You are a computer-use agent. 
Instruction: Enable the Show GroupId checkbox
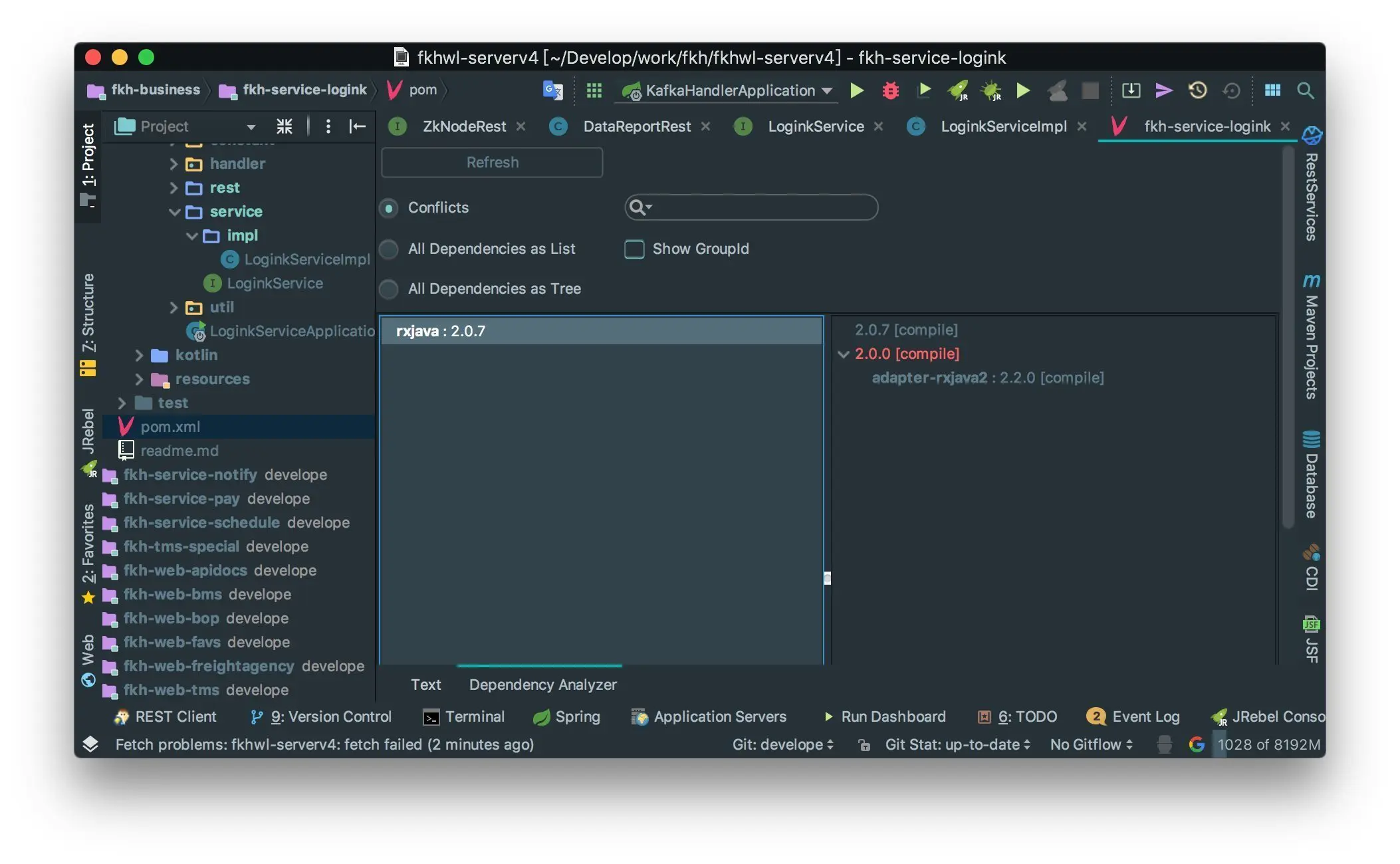click(634, 249)
